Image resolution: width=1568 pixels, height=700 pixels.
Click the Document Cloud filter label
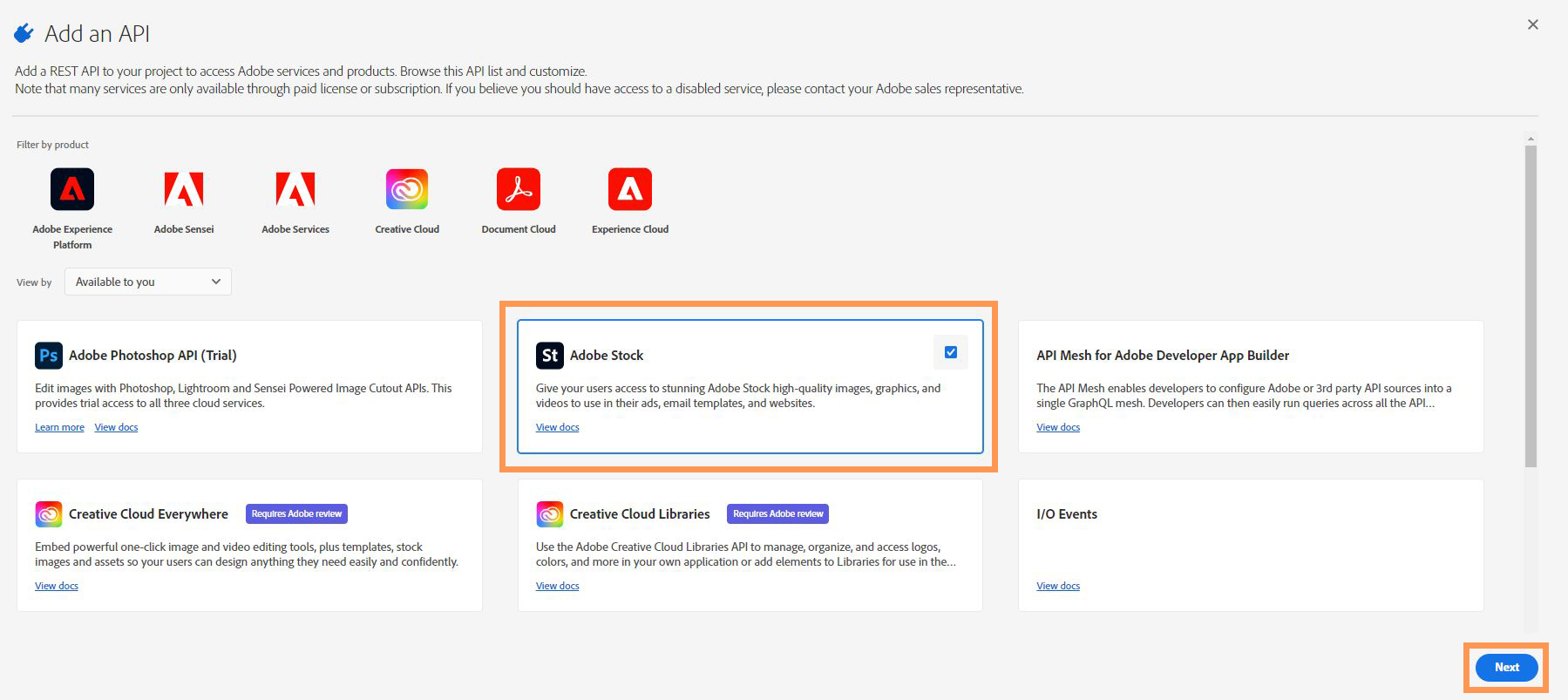[x=519, y=229]
